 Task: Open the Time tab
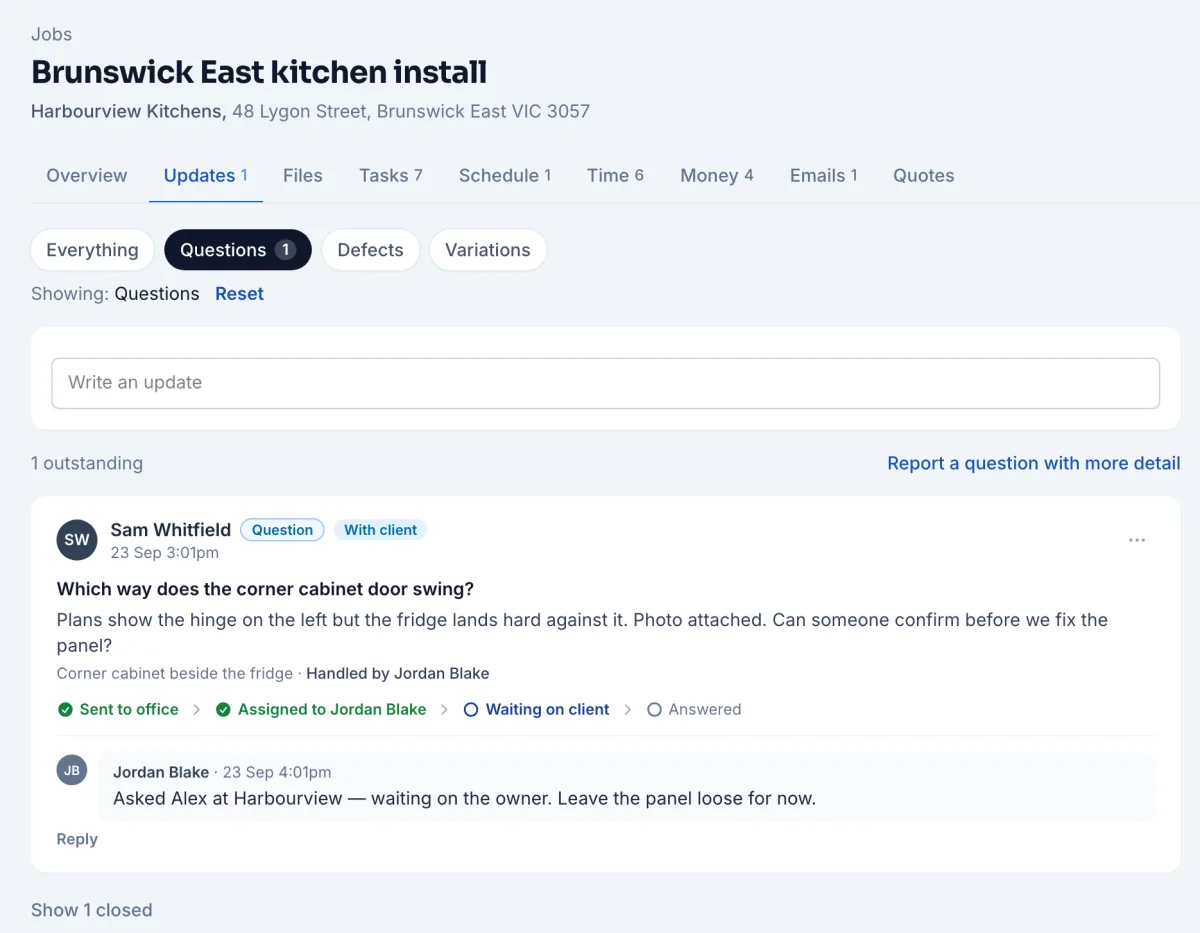(615, 175)
